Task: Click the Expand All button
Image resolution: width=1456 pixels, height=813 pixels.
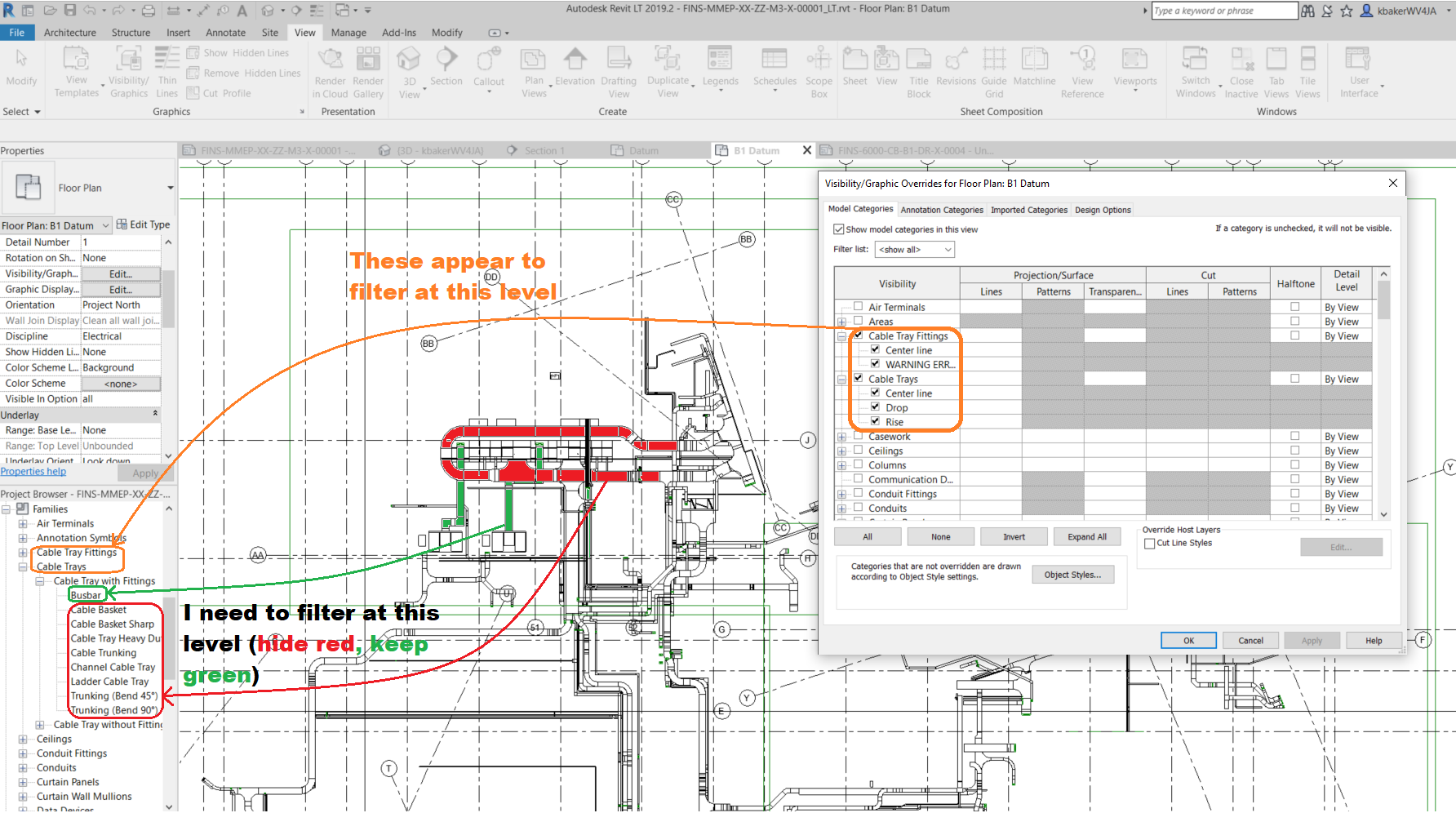Action: [x=1086, y=537]
